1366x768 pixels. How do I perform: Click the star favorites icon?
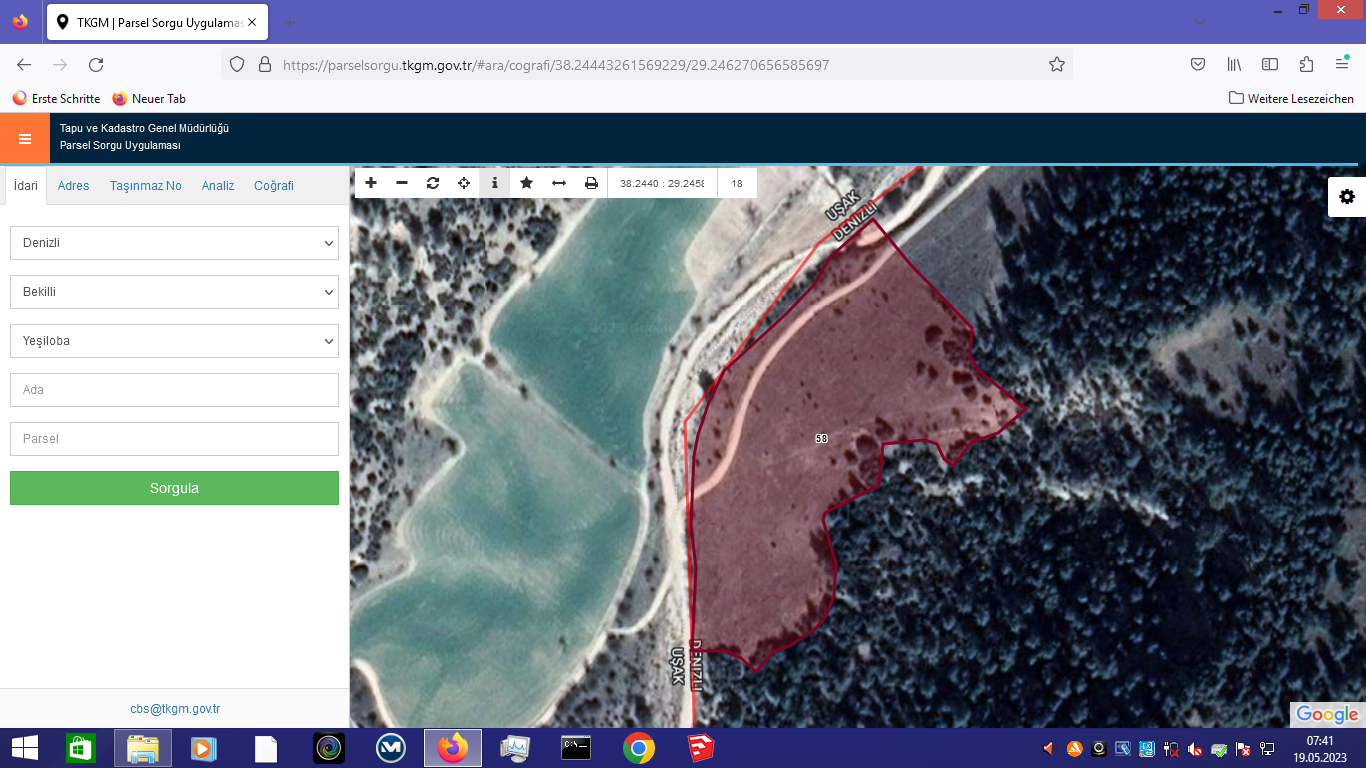[526, 183]
